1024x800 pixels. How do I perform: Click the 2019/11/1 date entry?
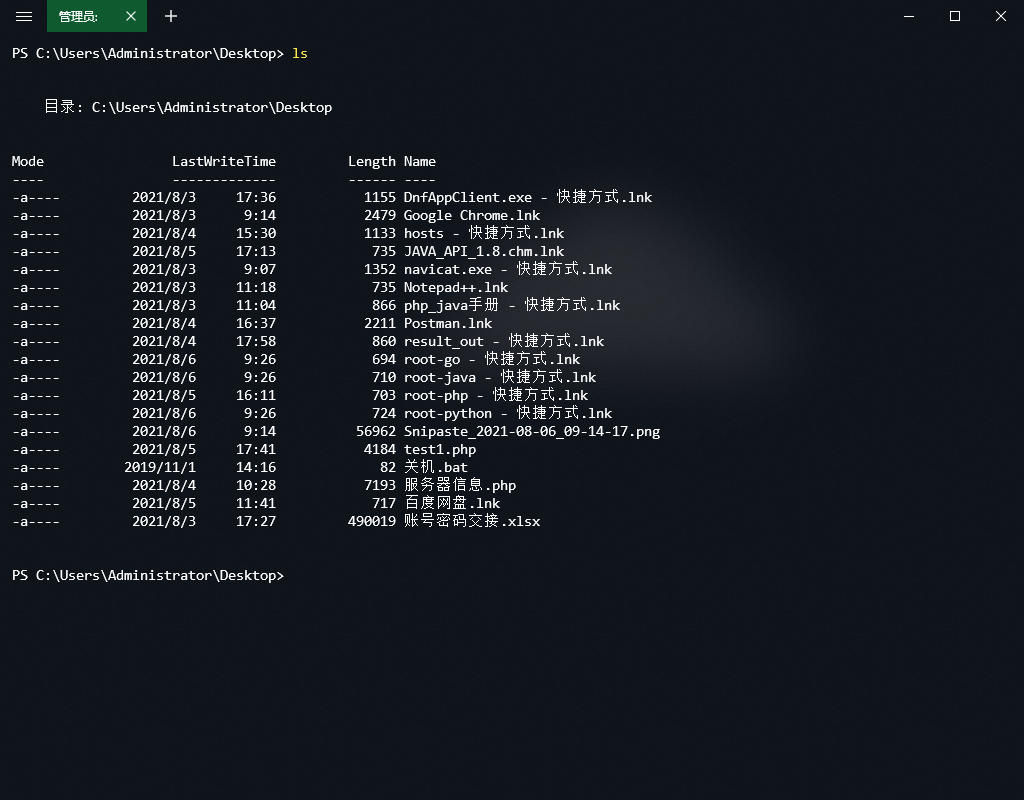click(x=160, y=467)
